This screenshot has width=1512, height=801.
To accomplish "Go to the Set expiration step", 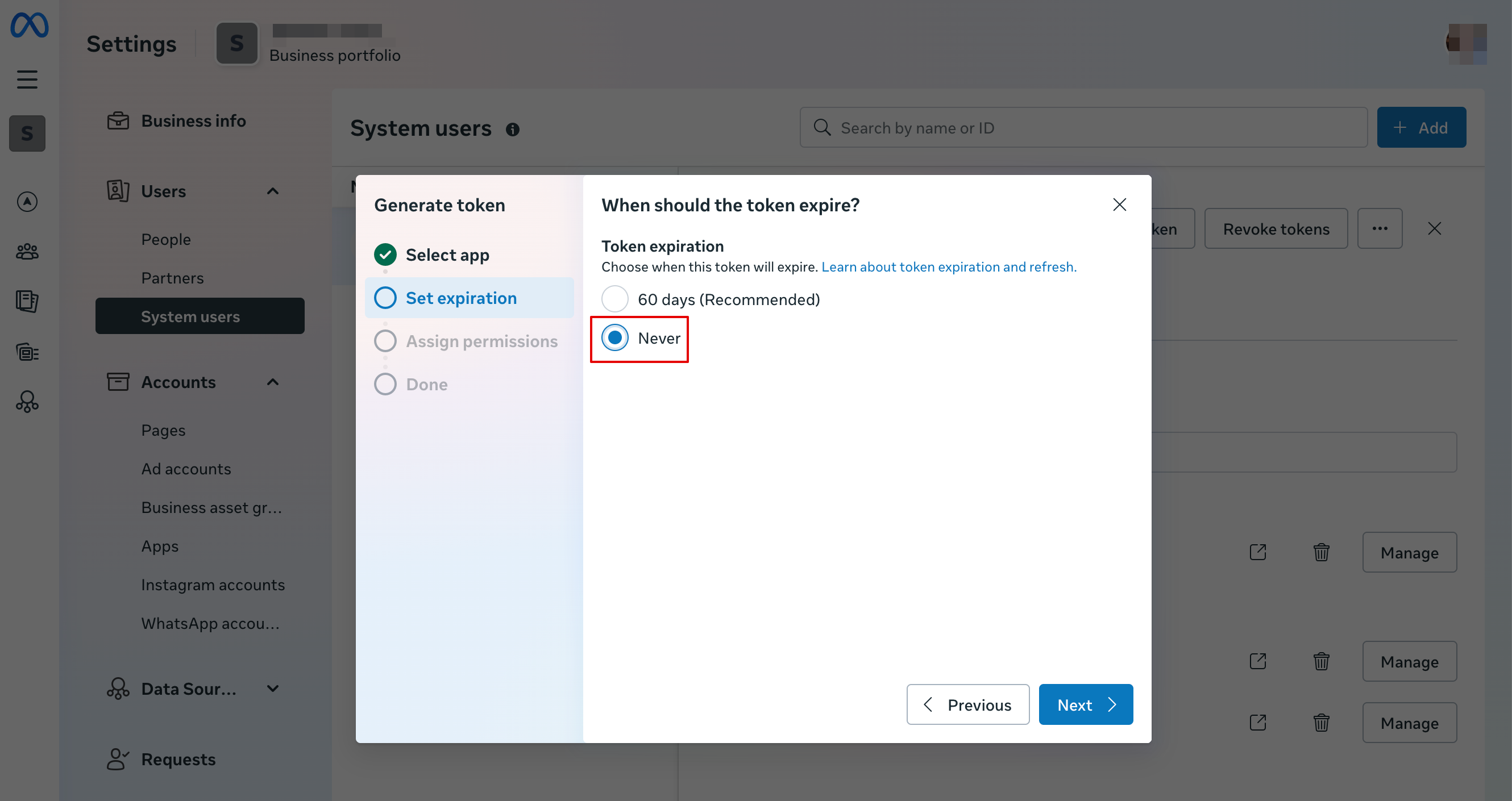I will point(461,298).
